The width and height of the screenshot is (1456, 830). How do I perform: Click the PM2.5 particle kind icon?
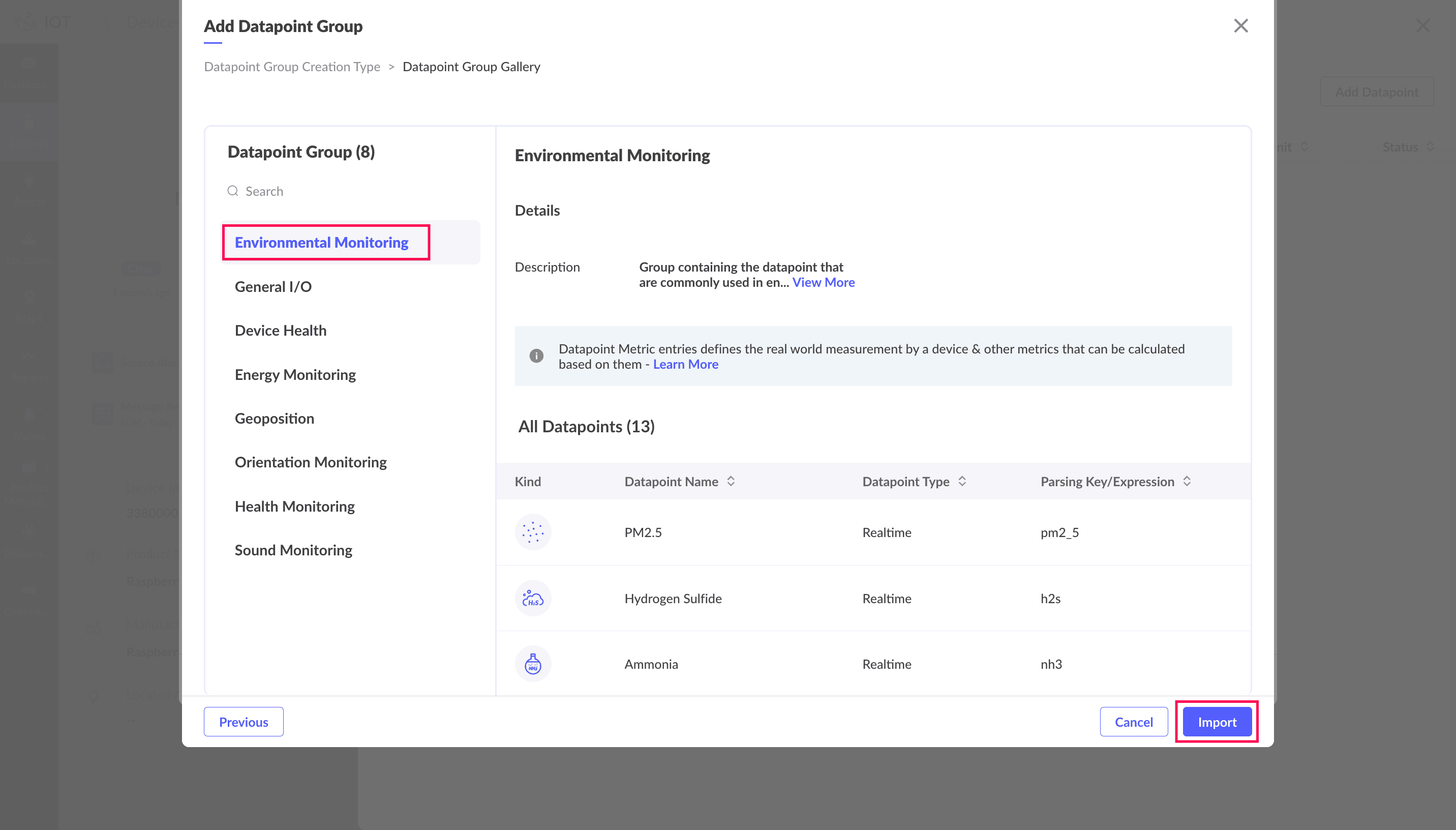pyautogui.click(x=533, y=532)
